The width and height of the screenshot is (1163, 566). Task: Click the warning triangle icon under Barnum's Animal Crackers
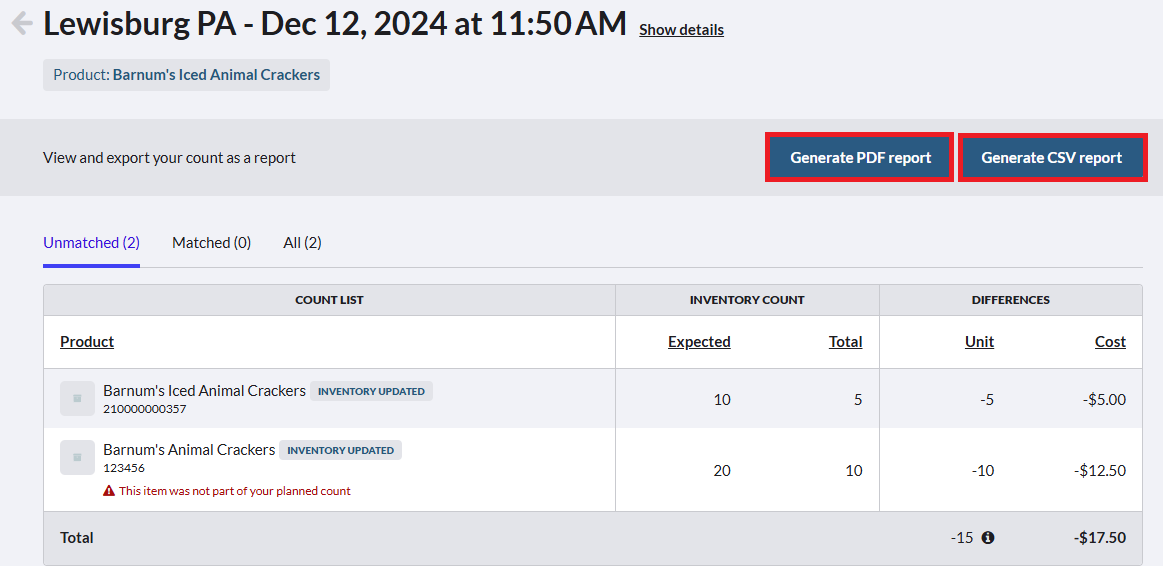[109, 490]
